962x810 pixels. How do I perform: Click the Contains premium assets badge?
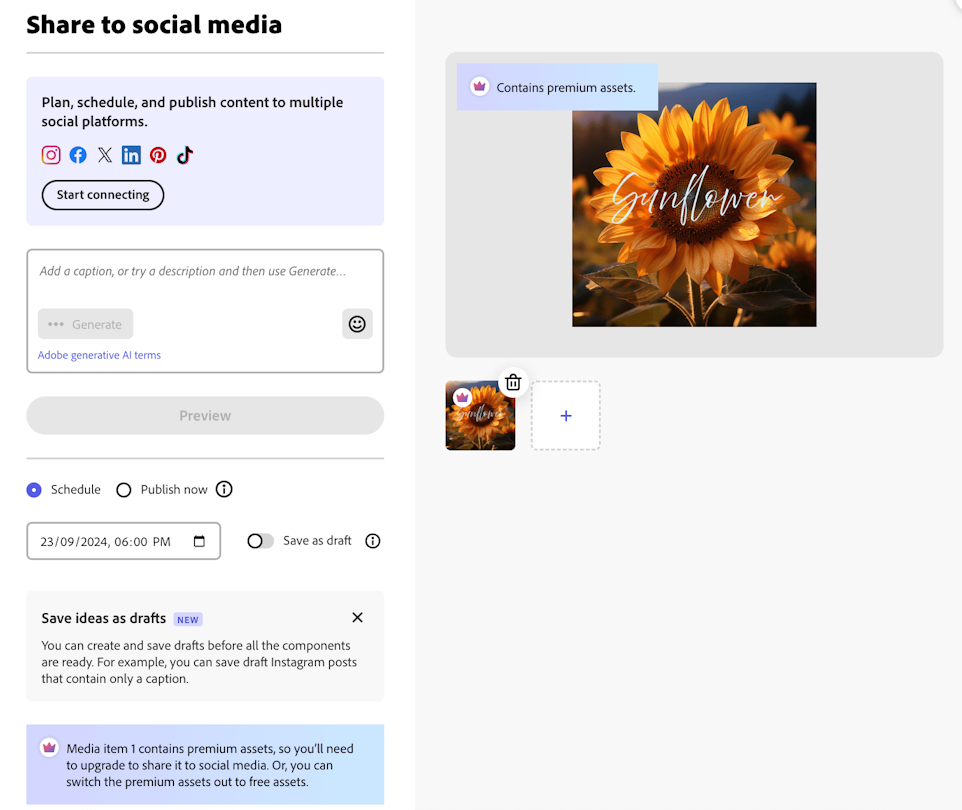tap(556, 87)
